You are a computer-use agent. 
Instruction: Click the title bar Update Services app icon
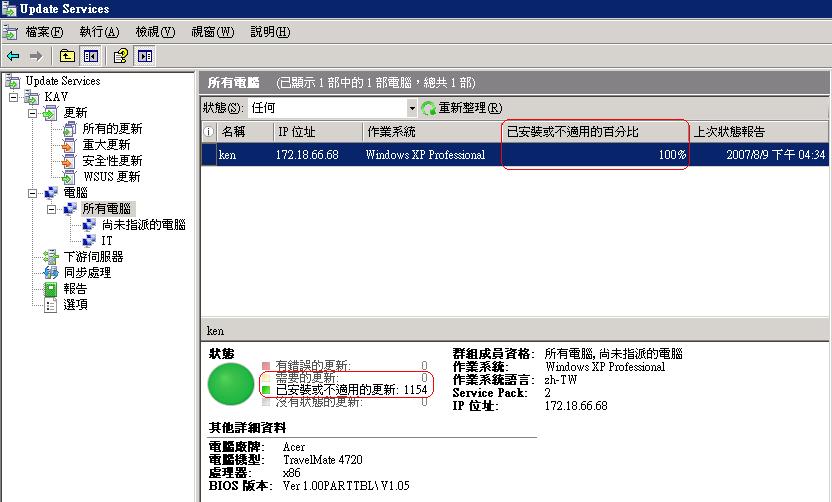point(9,9)
